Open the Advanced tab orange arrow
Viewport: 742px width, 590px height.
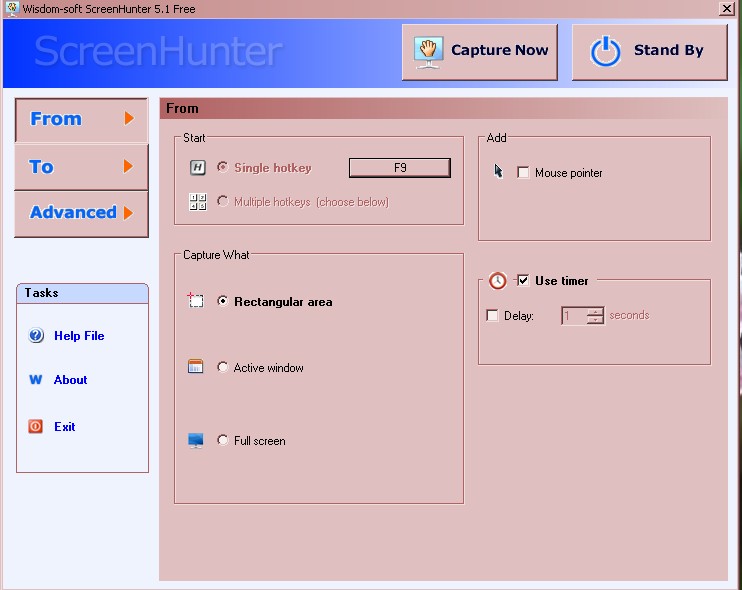tap(128, 212)
